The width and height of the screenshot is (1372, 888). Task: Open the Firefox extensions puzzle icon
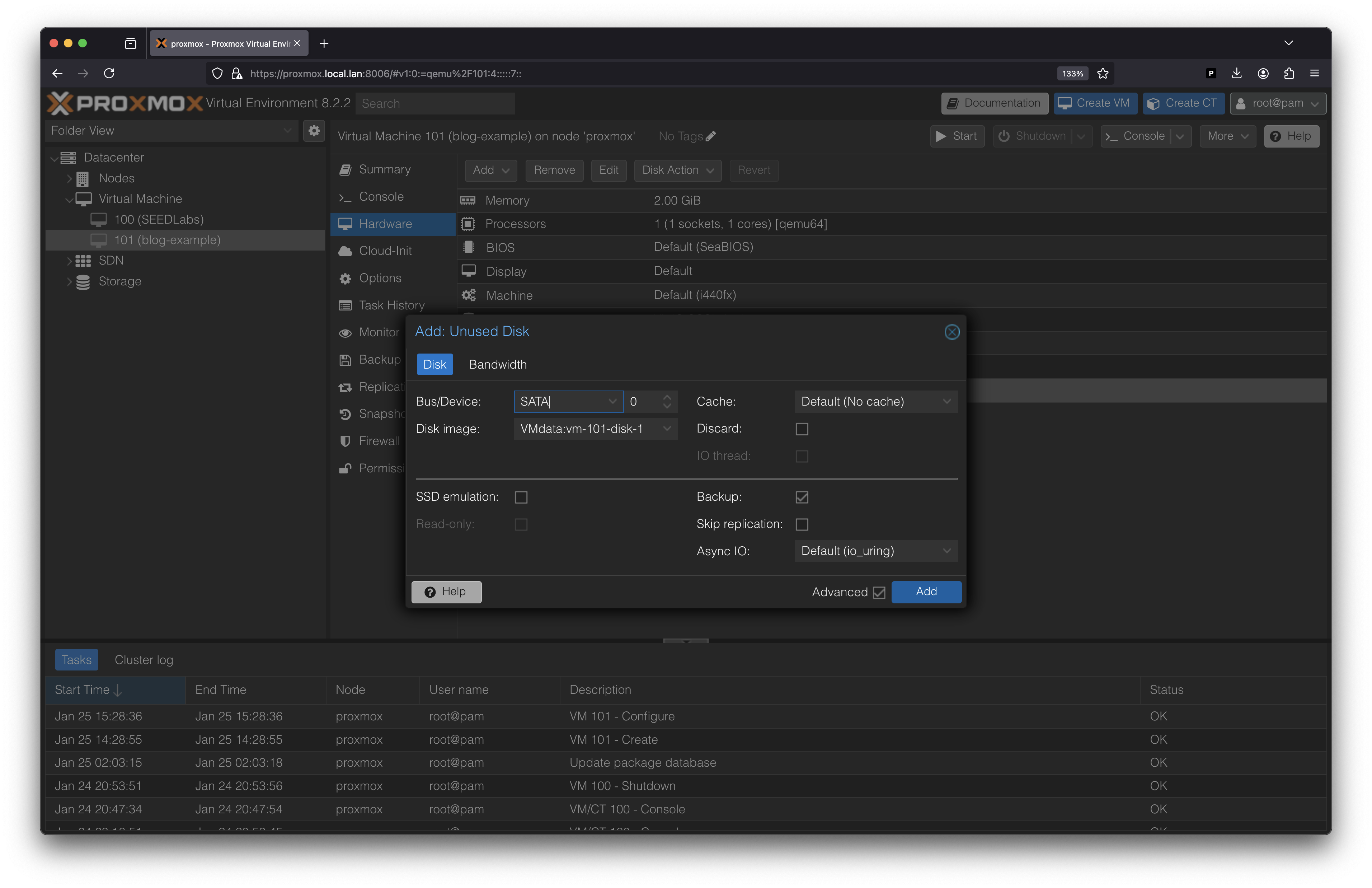click(1289, 73)
